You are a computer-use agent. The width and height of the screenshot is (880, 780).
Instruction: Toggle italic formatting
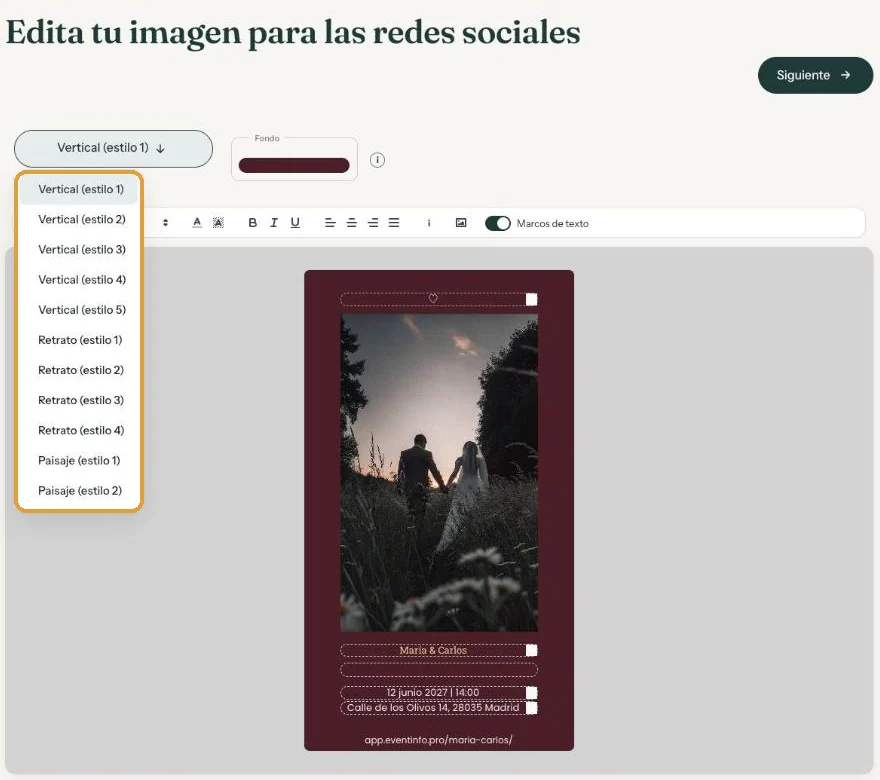(x=274, y=223)
